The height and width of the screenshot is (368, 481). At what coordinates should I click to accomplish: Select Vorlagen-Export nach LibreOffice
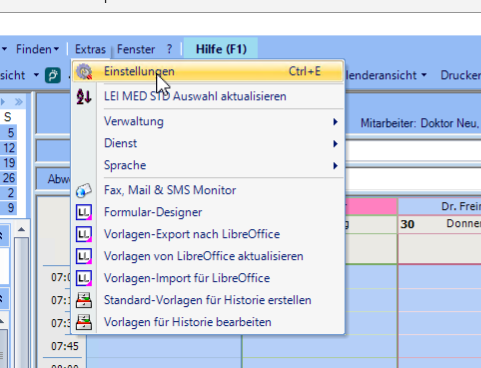208,234
